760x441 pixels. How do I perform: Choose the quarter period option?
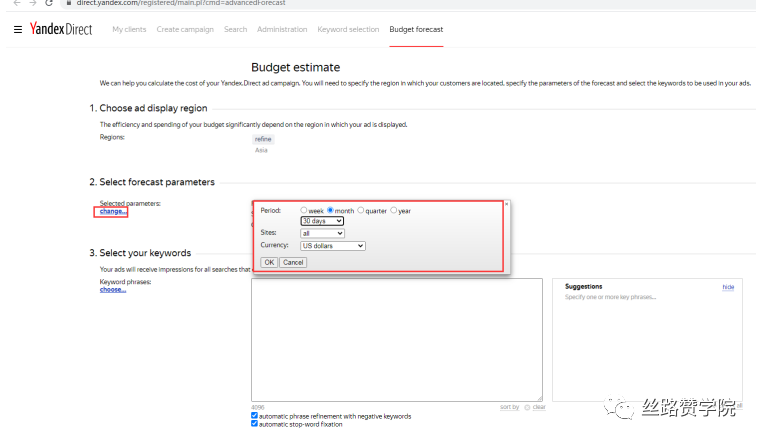[361, 211]
